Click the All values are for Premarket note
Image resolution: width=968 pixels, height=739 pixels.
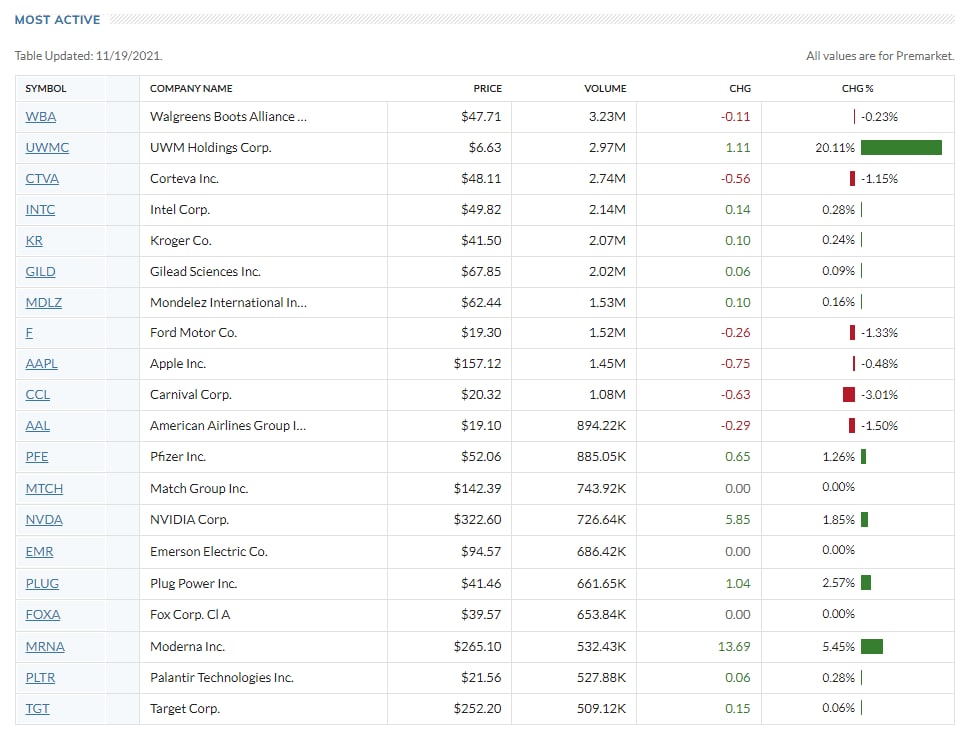point(880,56)
